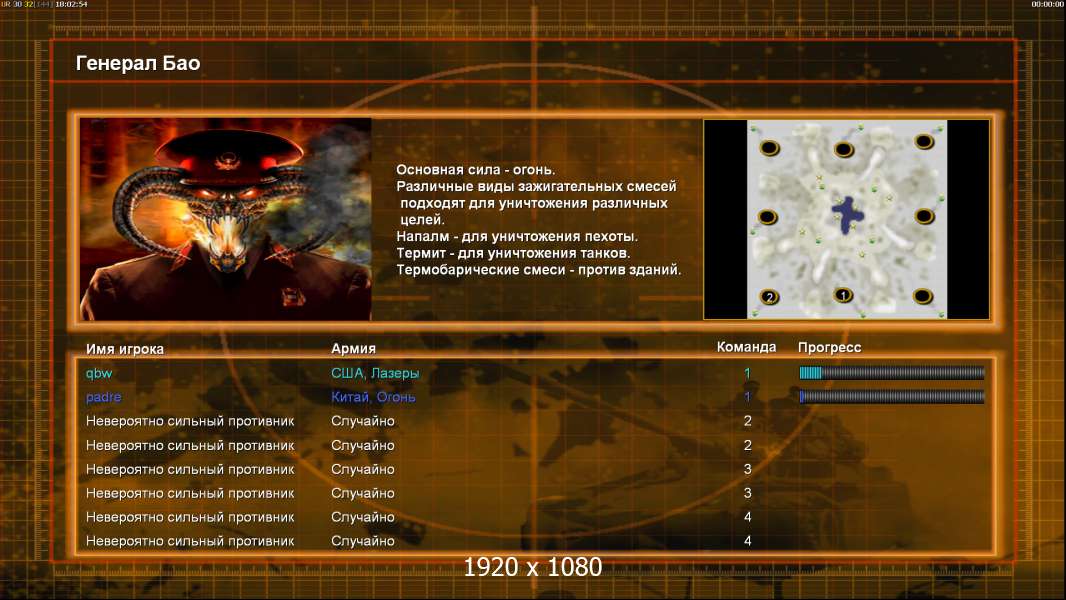Select start position marked 1 on minimap
This screenshot has height=600, width=1066.
point(843,295)
